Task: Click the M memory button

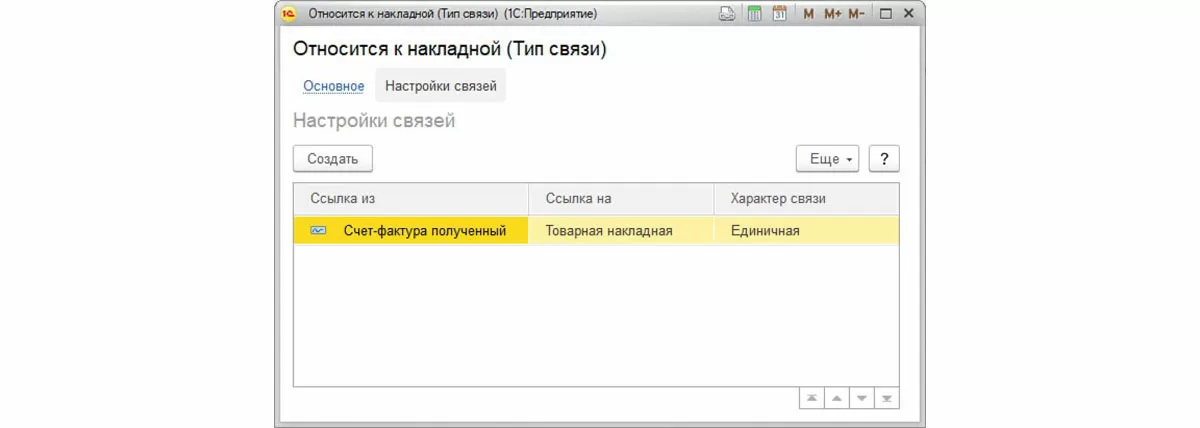Action: tap(808, 14)
